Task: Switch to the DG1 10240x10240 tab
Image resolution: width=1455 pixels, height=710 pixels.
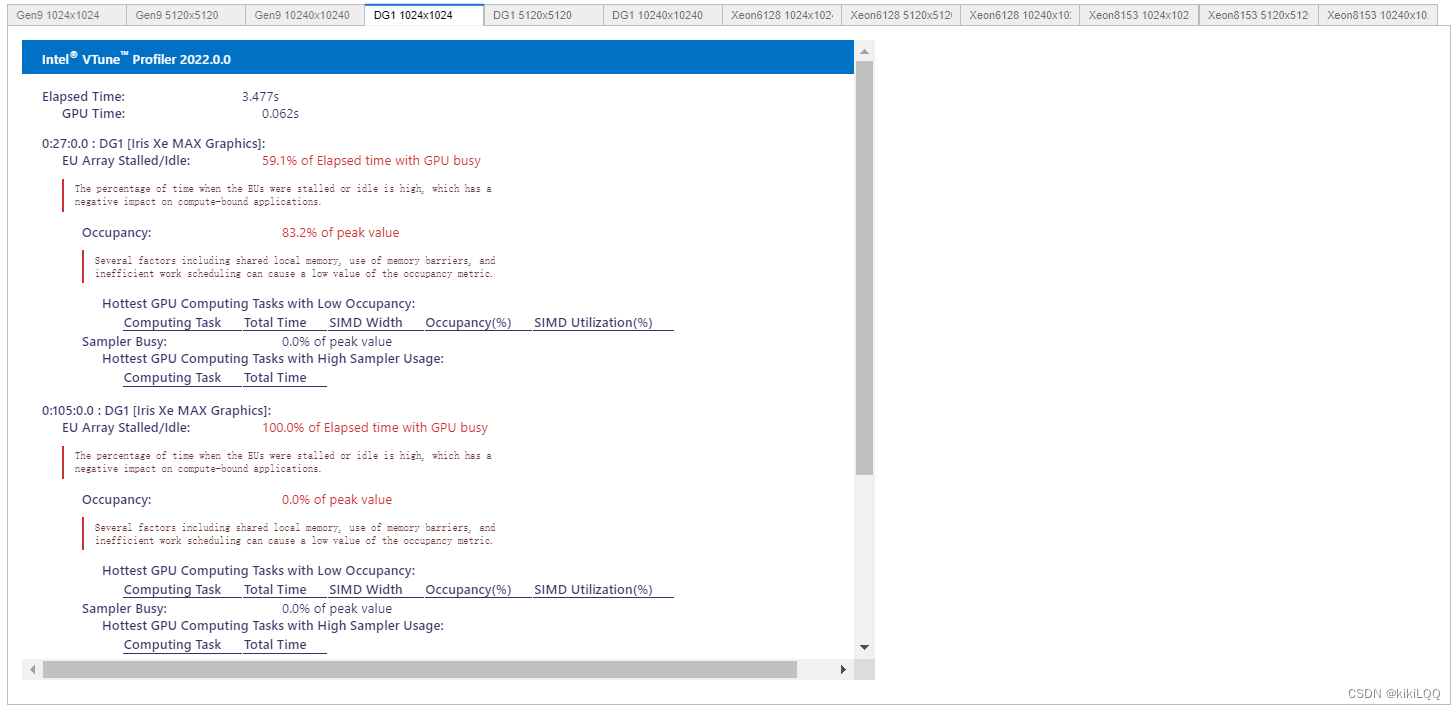Action: tap(662, 15)
